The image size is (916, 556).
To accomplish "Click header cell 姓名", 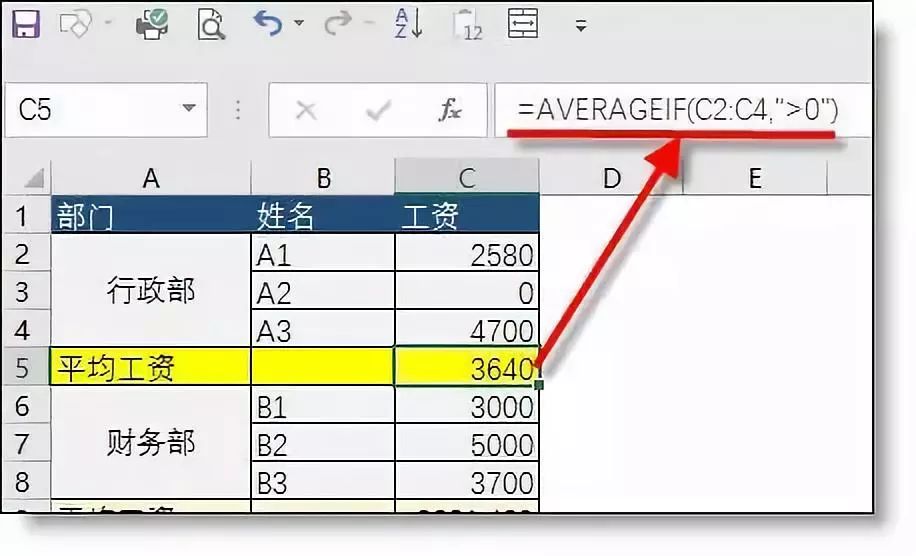I will pos(323,216).
